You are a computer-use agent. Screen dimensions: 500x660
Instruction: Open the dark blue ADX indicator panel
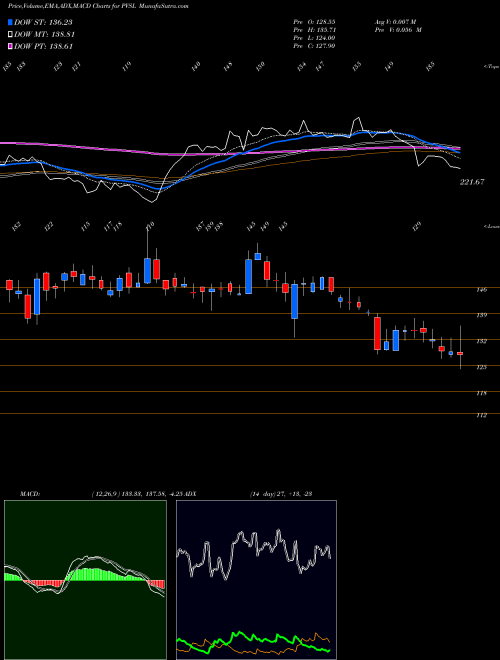click(x=256, y=580)
